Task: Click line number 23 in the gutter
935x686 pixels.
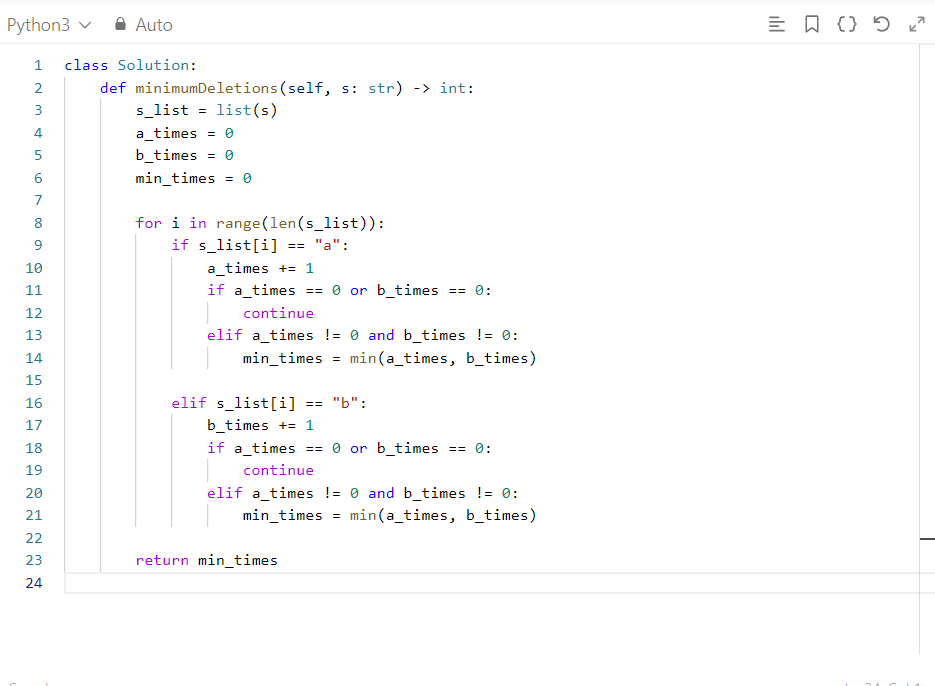Action: coord(34,560)
